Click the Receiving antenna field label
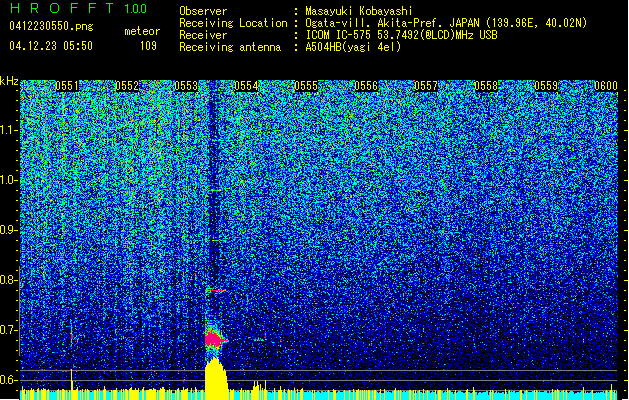Viewport: 629px width, 400px height. pos(230,47)
